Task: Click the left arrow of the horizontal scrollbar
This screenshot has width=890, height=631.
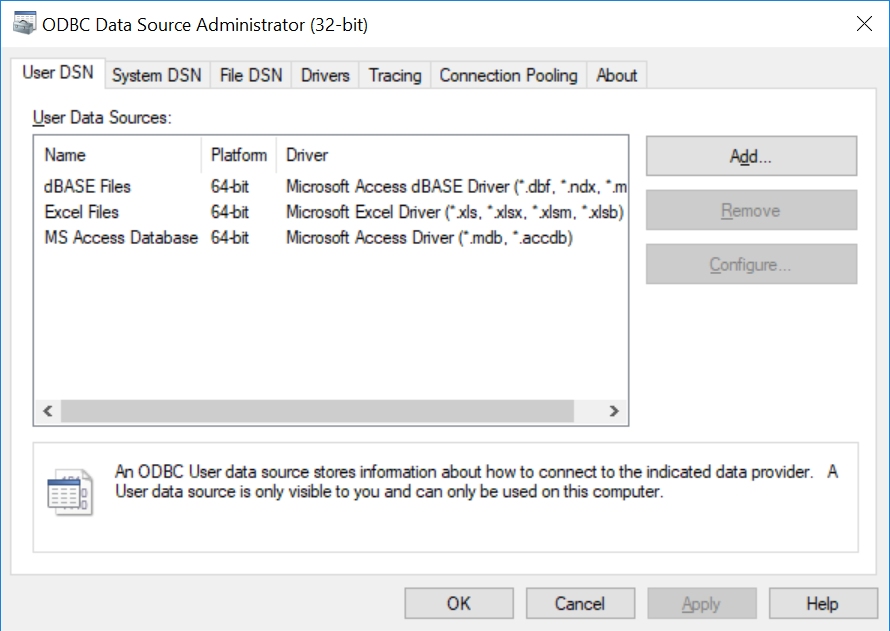Action: 48,411
